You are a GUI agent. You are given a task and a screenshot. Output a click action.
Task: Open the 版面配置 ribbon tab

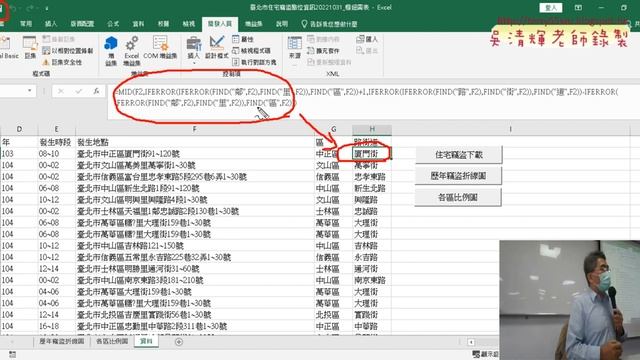coord(82,24)
